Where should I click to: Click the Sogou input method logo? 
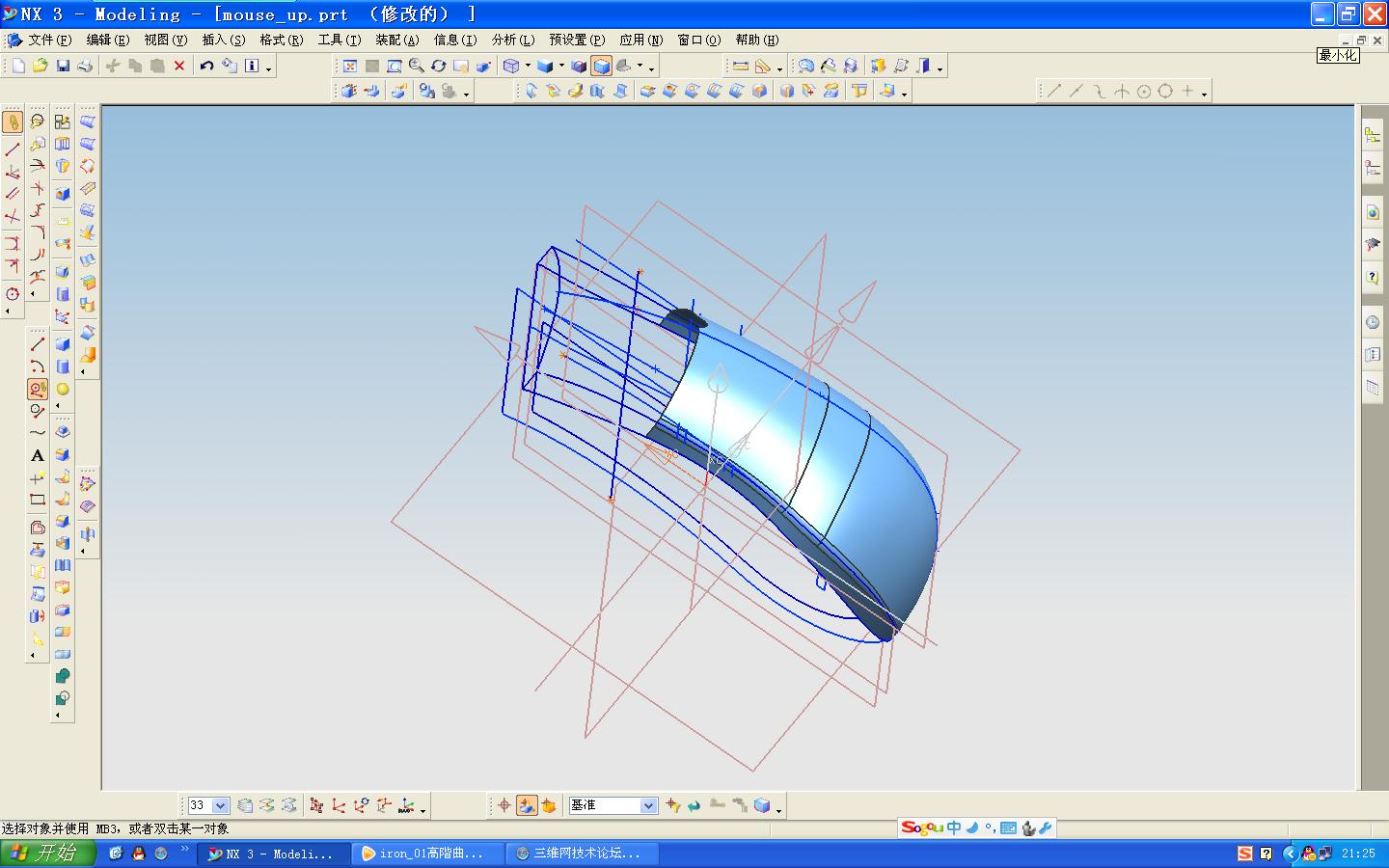tap(922, 827)
